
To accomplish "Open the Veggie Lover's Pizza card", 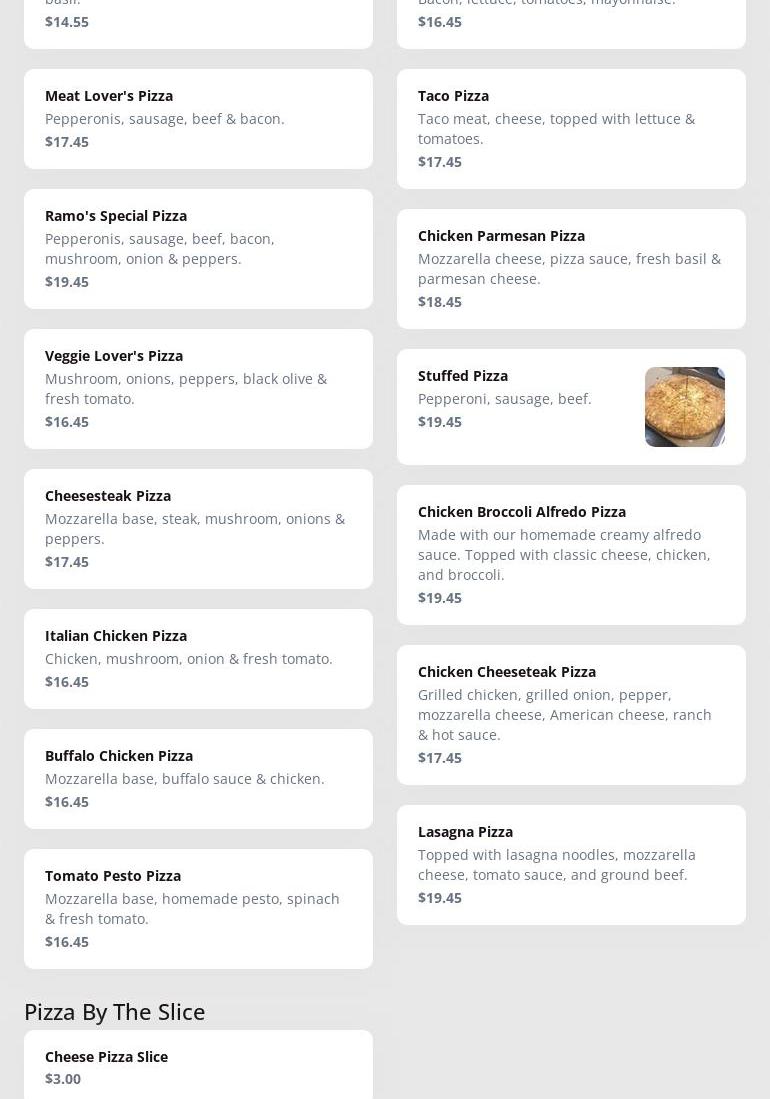I will click(198, 388).
